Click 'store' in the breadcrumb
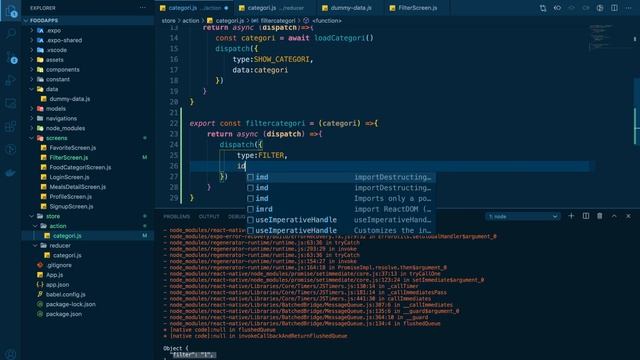The width and height of the screenshot is (640, 360). pos(168,20)
